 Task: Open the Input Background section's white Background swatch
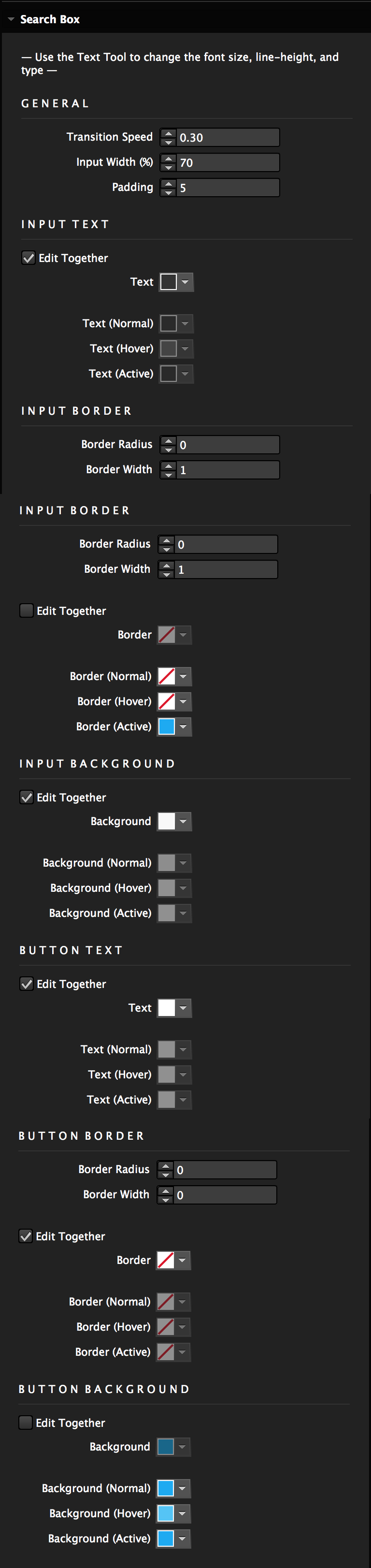click(167, 821)
